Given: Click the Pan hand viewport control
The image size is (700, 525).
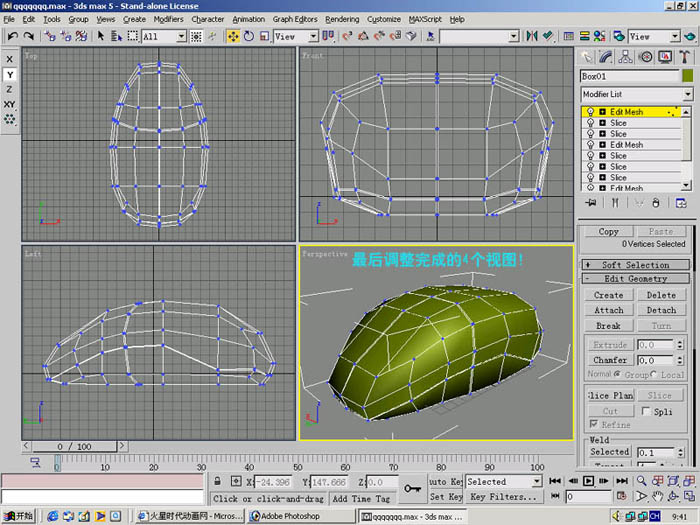Looking at the screenshot, I should click(657, 496).
